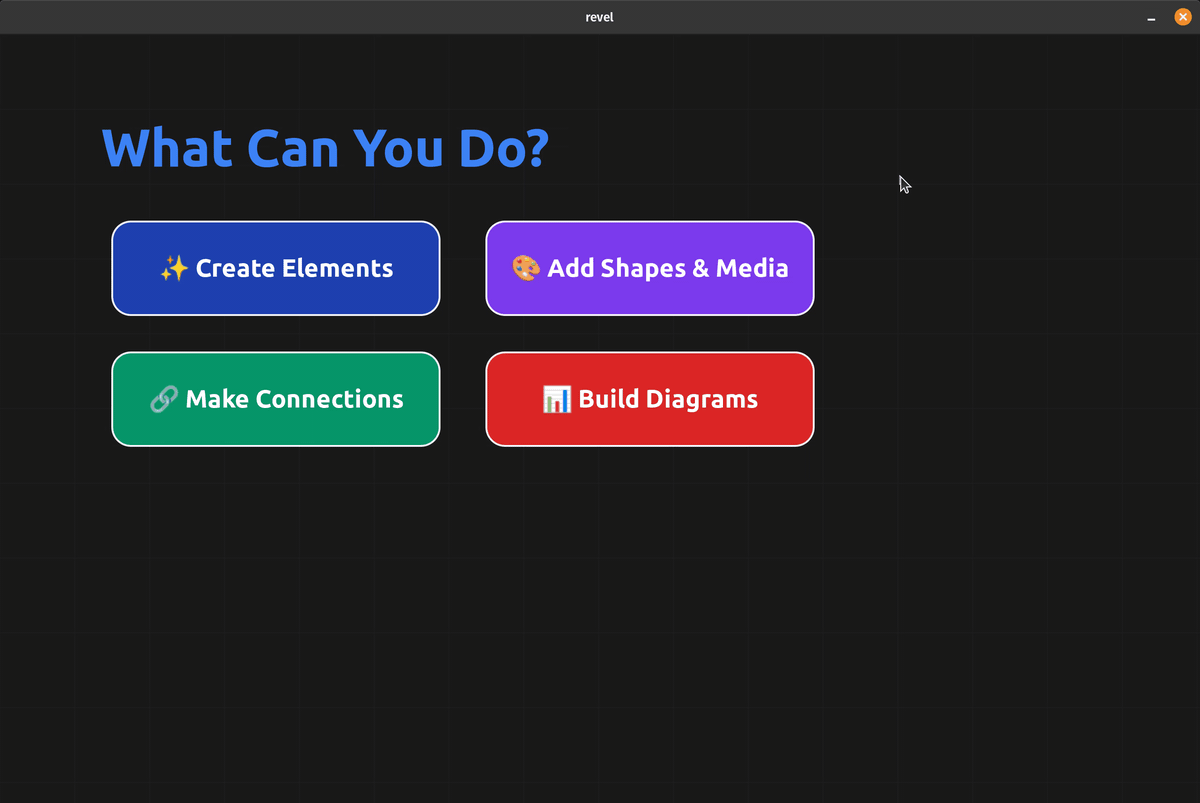The width and height of the screenshot is (1200, 803).
Task: Close the revel window with the orange X
Action: coord(1182,17)
